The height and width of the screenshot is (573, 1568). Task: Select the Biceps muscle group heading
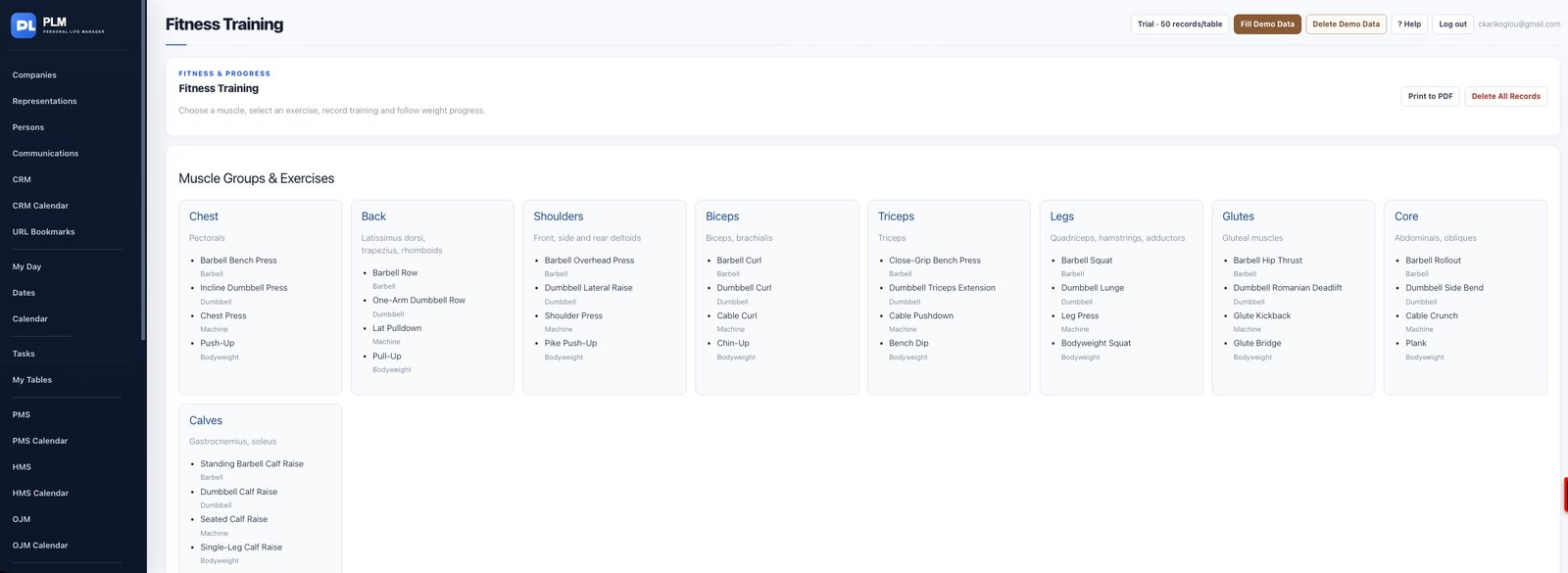(722, 216)
